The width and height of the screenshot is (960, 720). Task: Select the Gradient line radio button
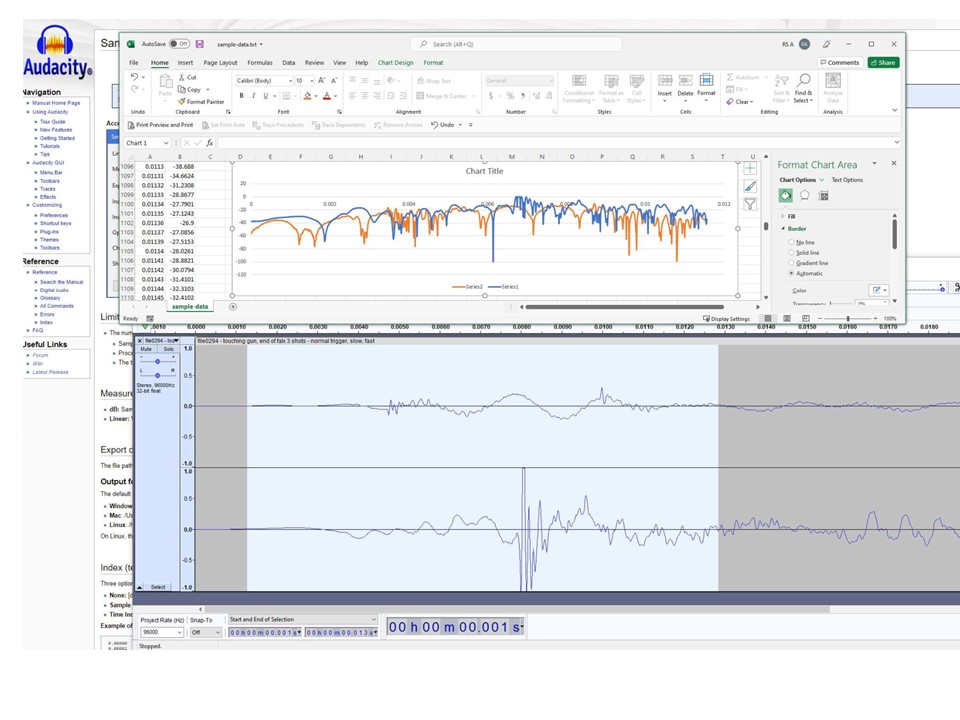coord(791,263)
